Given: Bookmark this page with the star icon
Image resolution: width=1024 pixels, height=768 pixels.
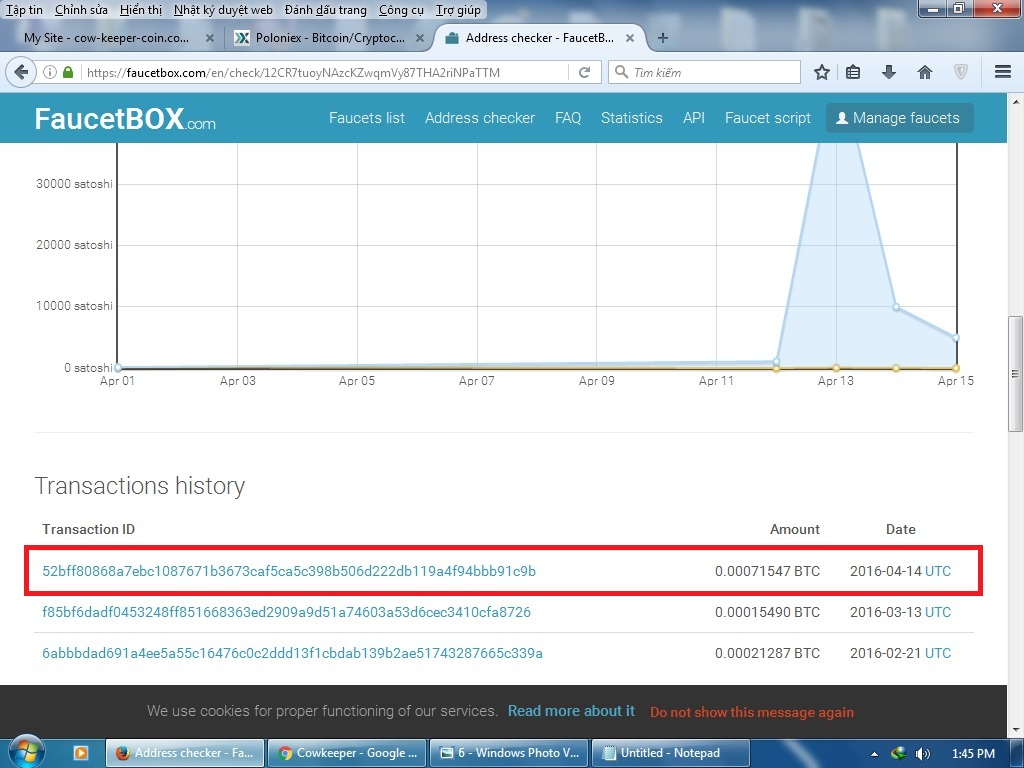Looking at the screenshot, I should (822, 72).
